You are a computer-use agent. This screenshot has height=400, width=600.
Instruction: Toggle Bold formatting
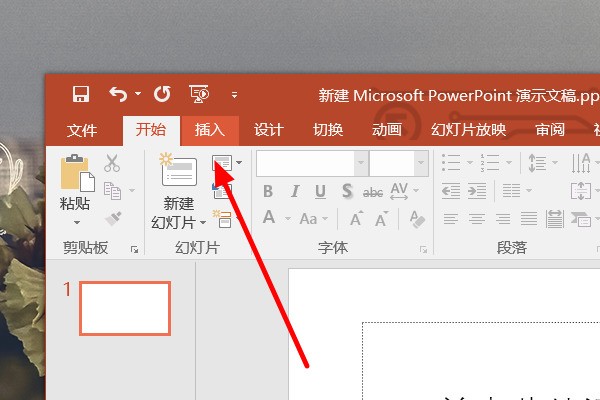[x=268, y=192]
